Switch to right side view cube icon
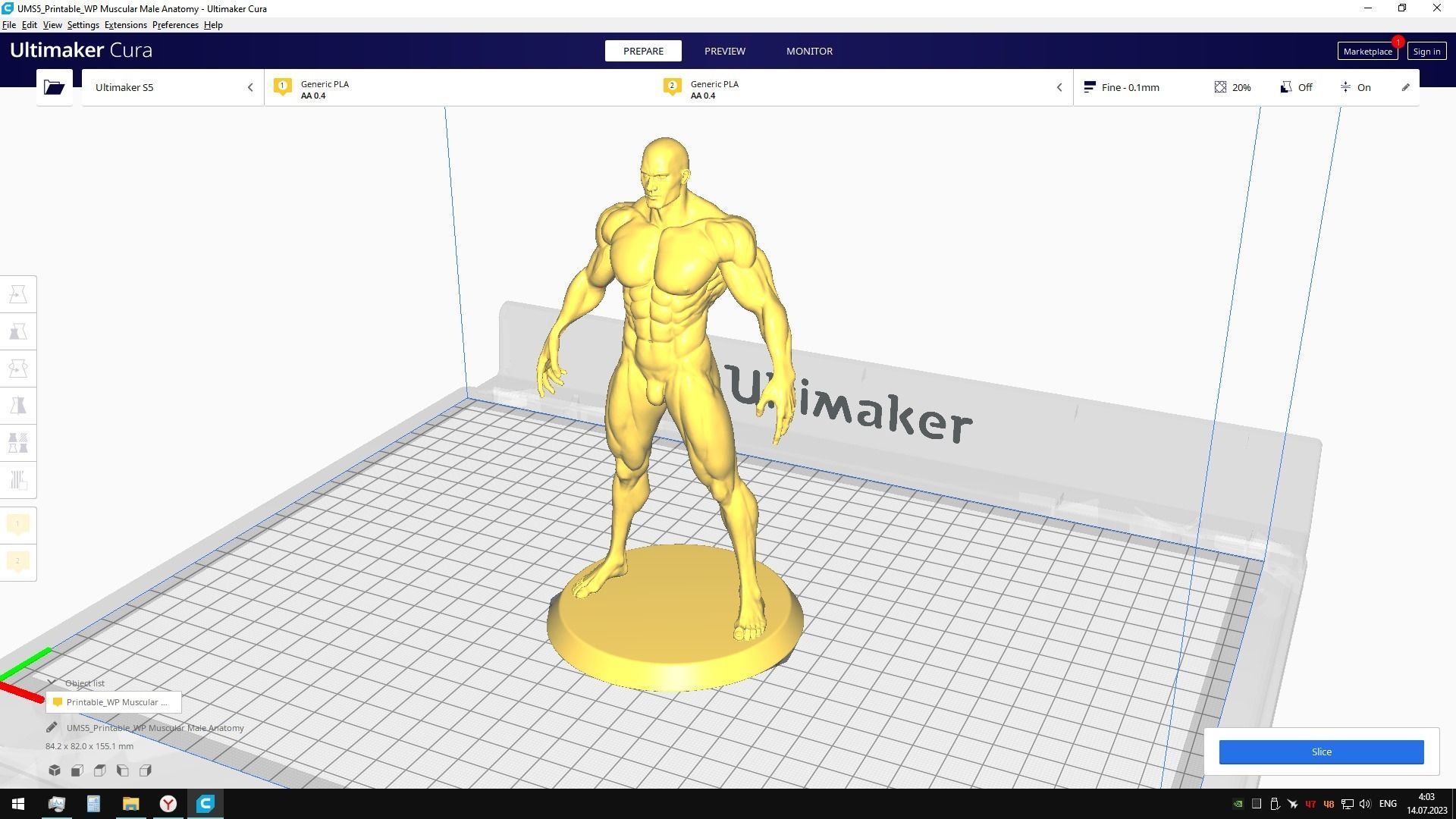Viewport: 1456px width, 819px height. coord(146,770)
